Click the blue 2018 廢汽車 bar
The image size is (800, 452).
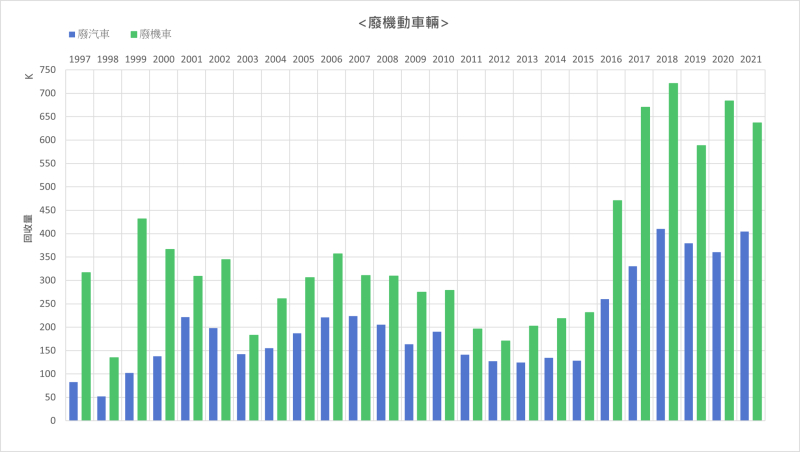click(661, 325)
